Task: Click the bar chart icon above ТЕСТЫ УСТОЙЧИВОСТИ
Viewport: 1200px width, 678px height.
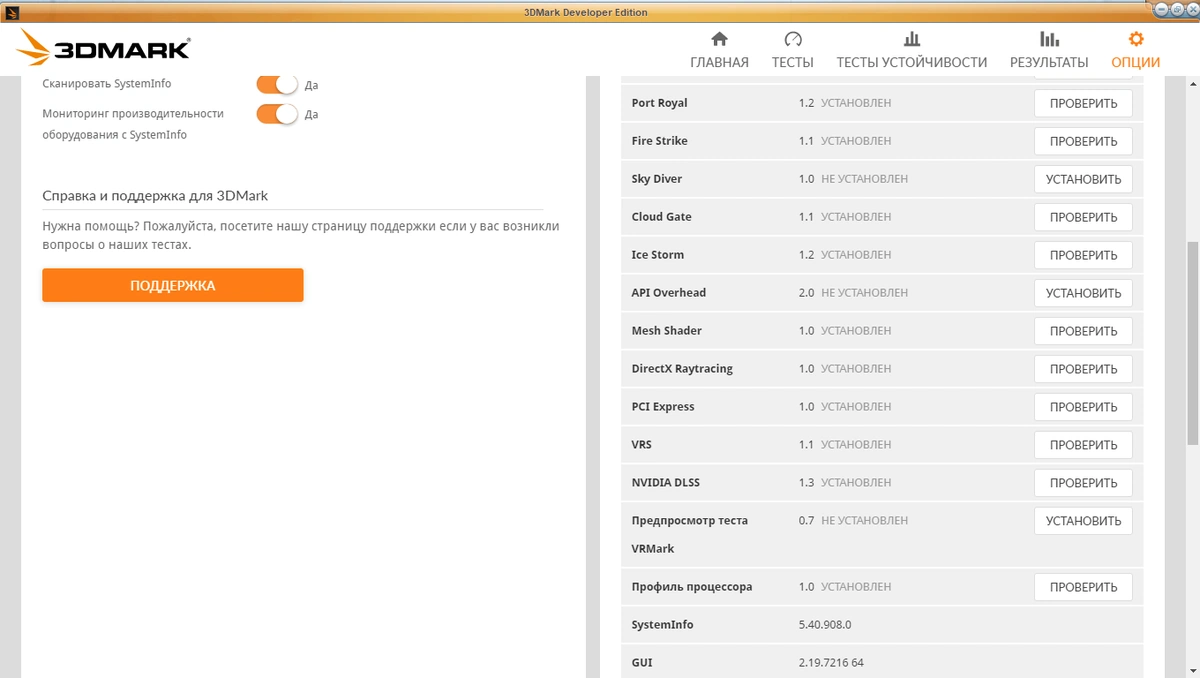Action: [x=912, y=39]
